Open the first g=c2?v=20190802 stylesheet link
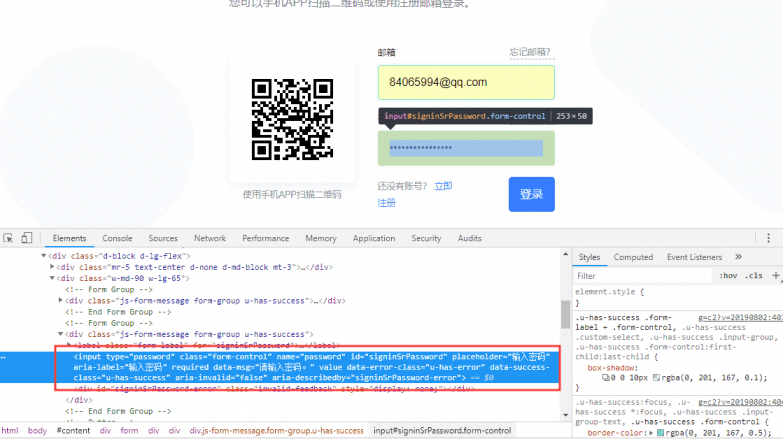Screen dimensions: 783x439 point(740,318)
